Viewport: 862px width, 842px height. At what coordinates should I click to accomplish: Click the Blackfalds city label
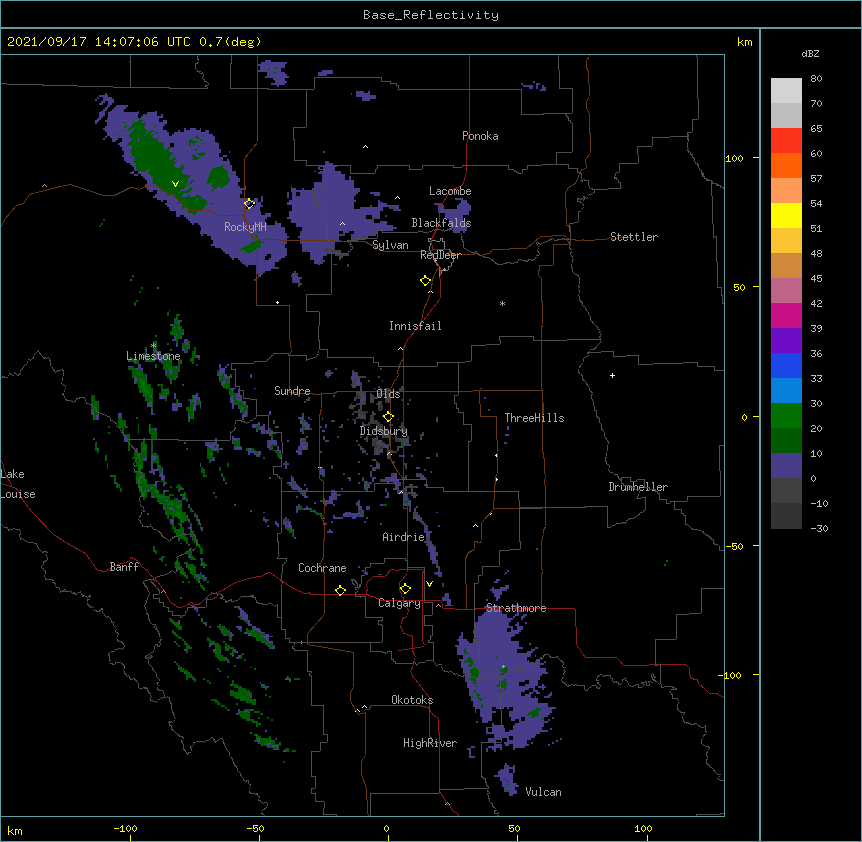tap(441, 223)
